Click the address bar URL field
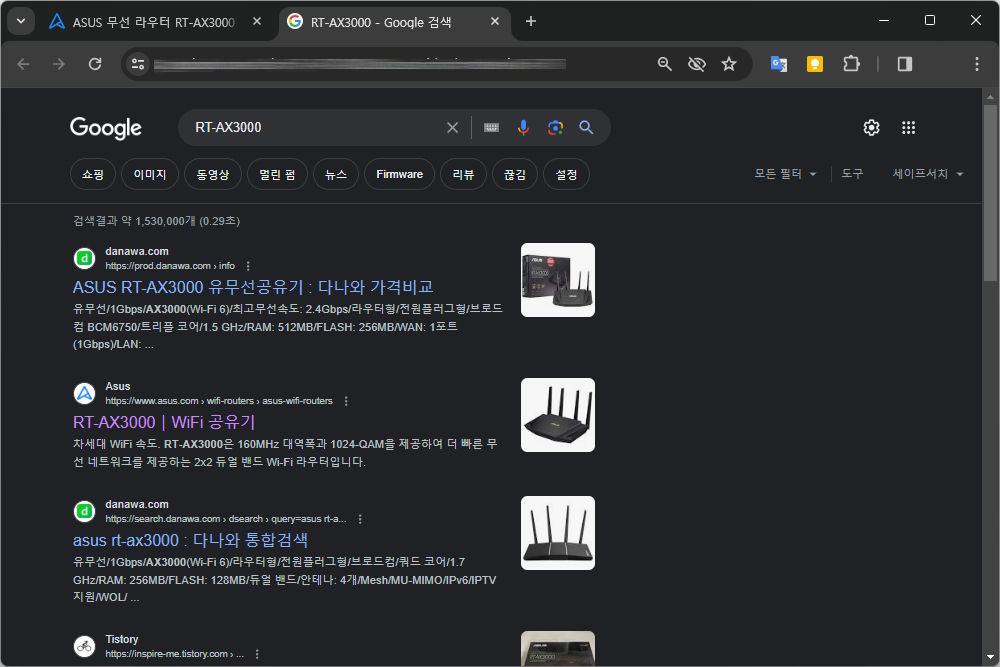Viewport: 1000px width, 667px height. pos(360,64)
